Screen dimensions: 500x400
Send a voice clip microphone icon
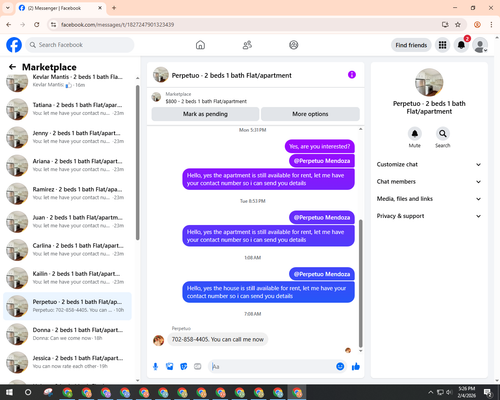point(155,367)
